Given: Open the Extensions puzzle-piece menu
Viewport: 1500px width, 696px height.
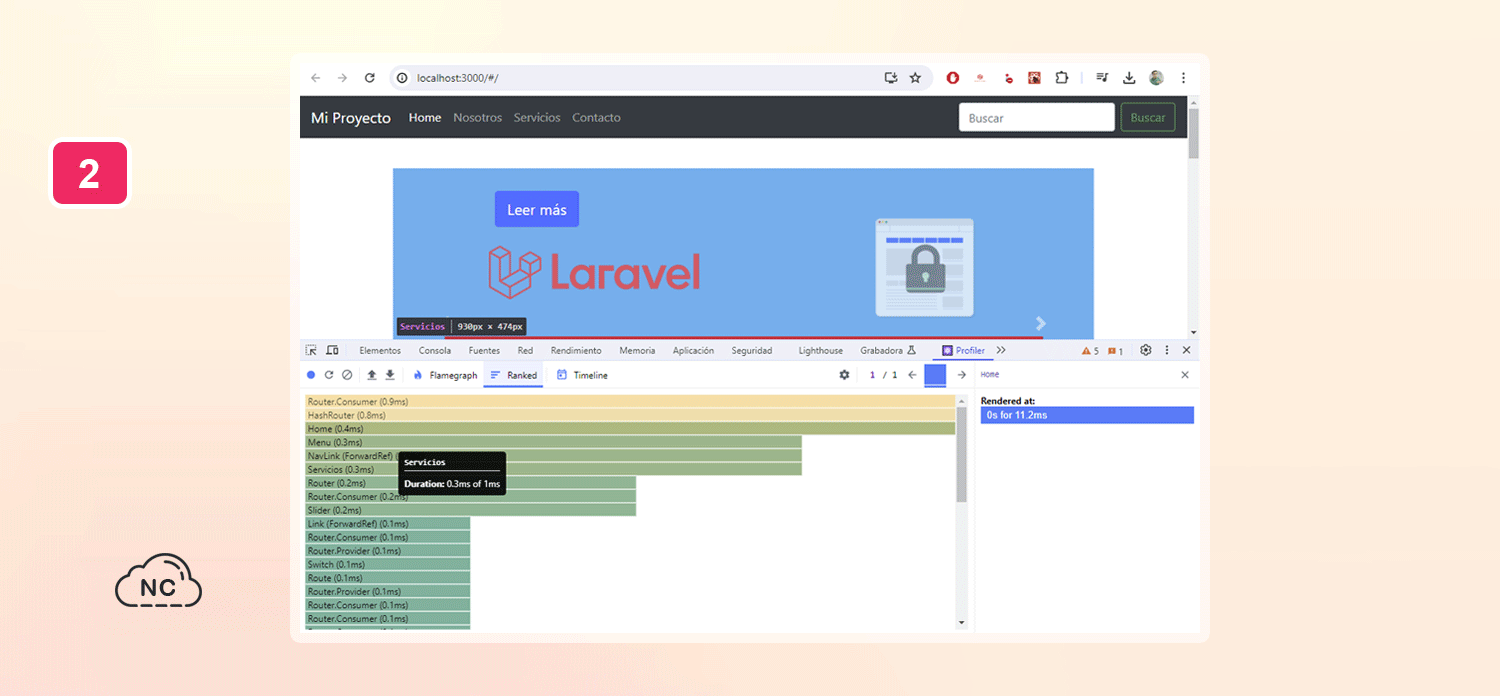Looking at the screenshot, I should pyautogui.click(x=1062, y=78).
